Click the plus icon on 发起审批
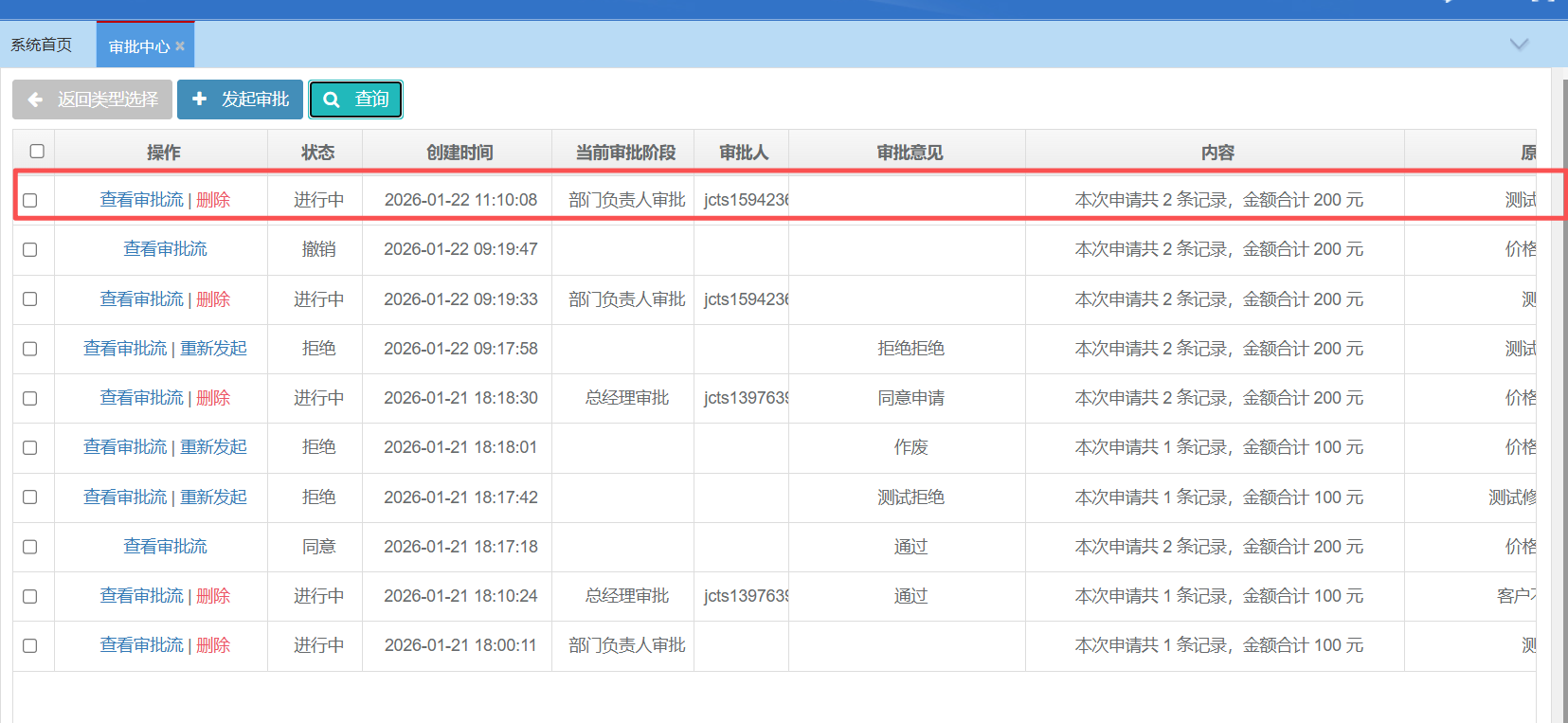The width and height of the screenshot is (1568, 723). coord(199,99)
